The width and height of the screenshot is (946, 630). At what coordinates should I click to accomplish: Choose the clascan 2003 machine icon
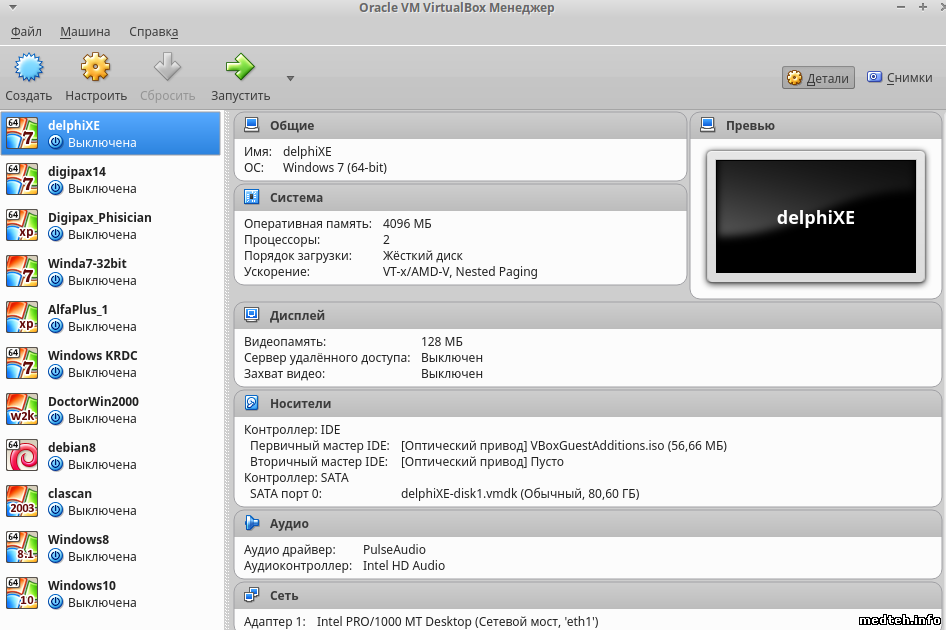(22, 501)
